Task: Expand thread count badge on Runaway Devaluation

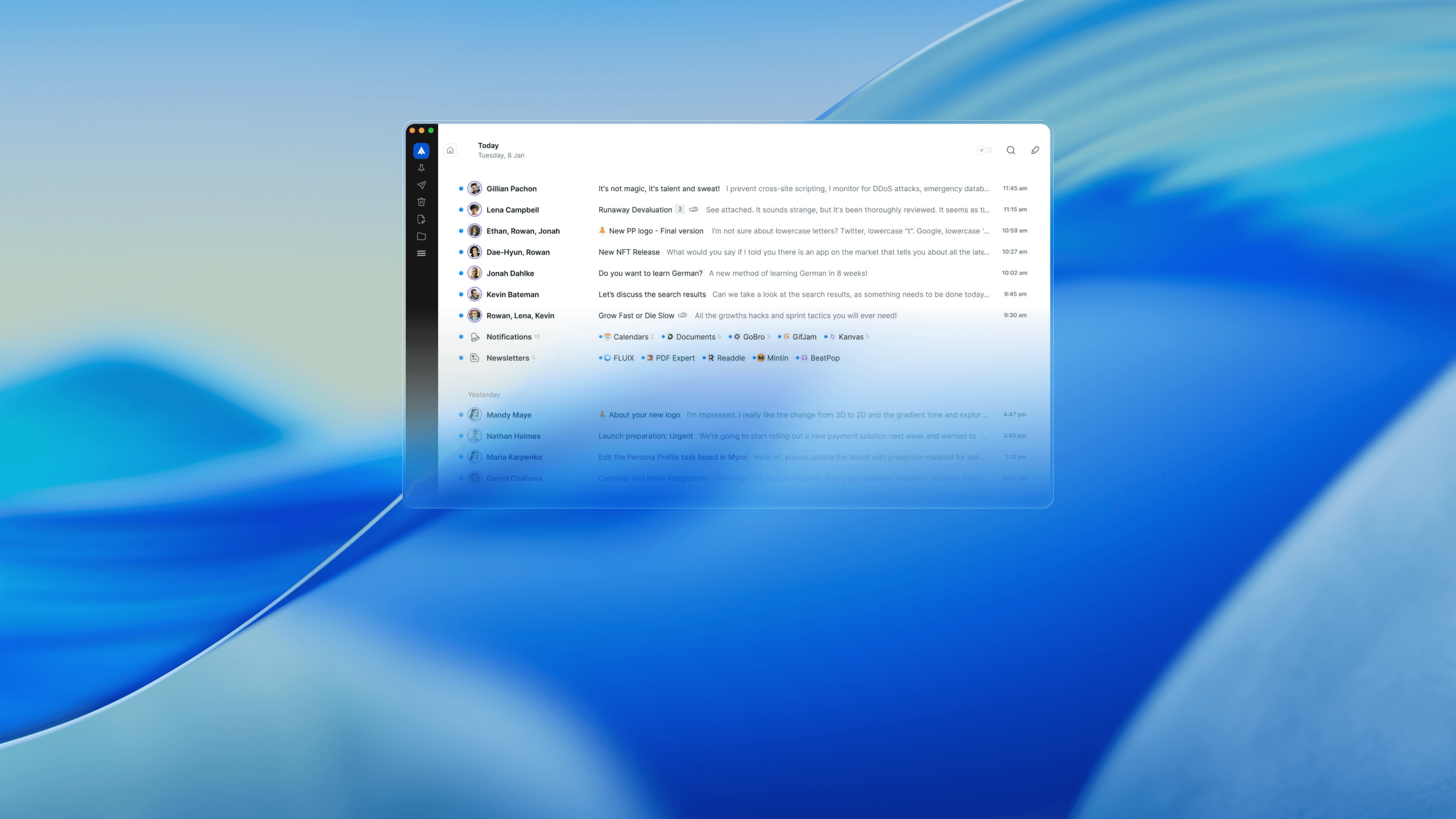Action: tap(680, 210)
